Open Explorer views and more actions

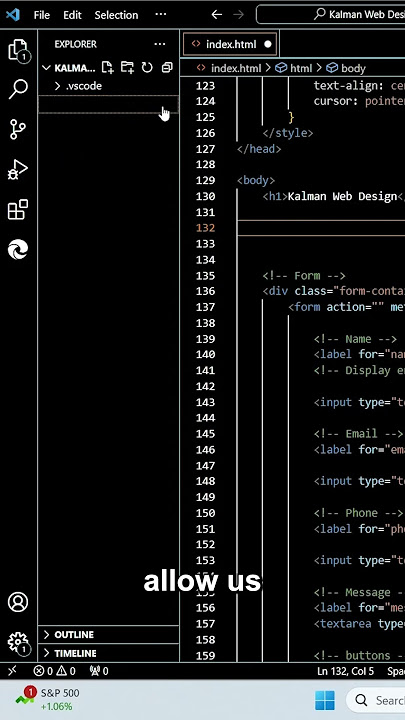click(160, 44)
